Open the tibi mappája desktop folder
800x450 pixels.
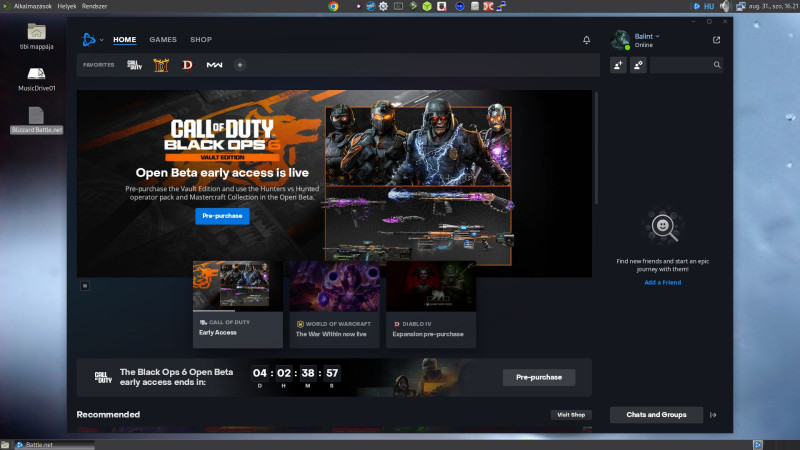pyautogui.click(x=36, y=37)
